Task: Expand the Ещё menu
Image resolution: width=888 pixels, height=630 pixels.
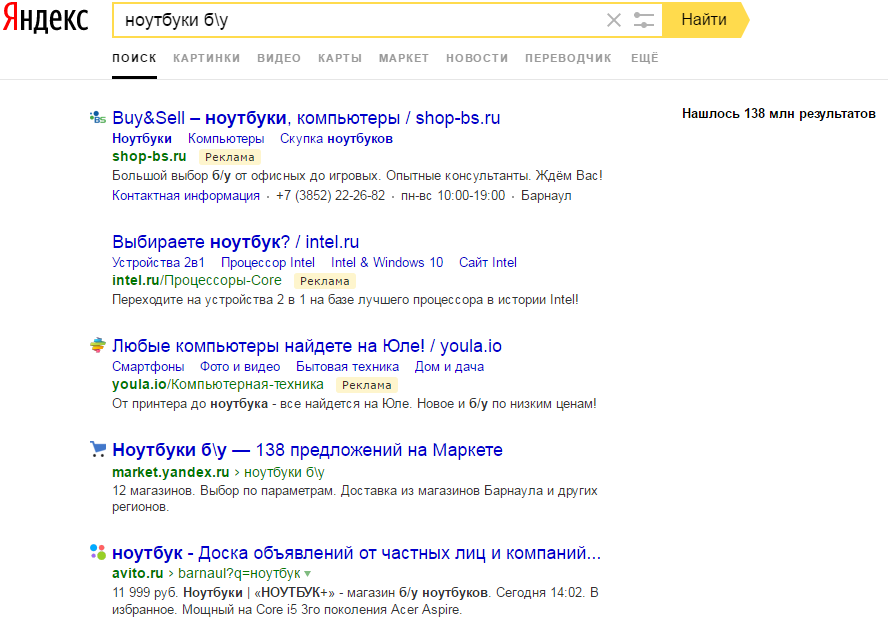Action: pos(644,58)
